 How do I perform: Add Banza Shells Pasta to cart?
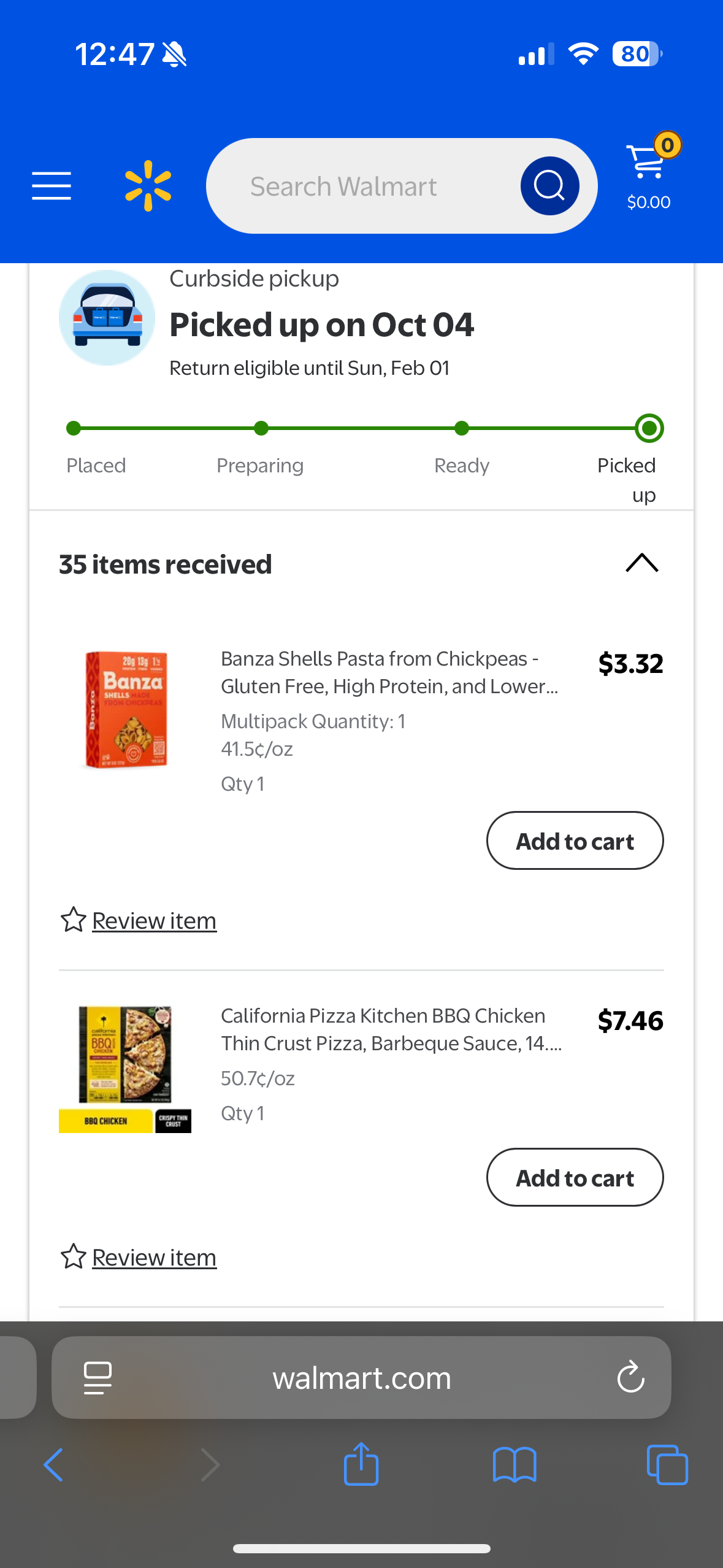pyautogui.click(x=575, y=840)
